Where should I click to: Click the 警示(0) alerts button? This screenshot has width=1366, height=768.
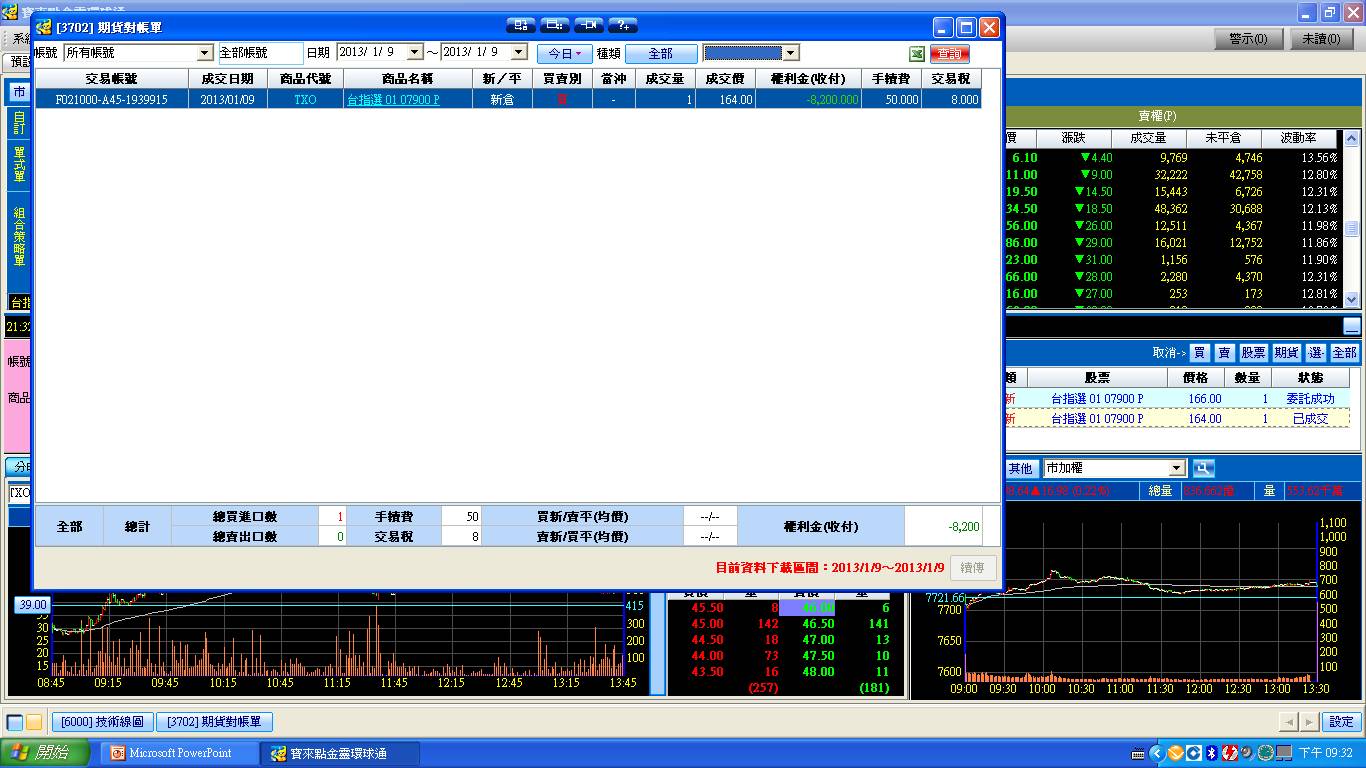[1249, 39]
